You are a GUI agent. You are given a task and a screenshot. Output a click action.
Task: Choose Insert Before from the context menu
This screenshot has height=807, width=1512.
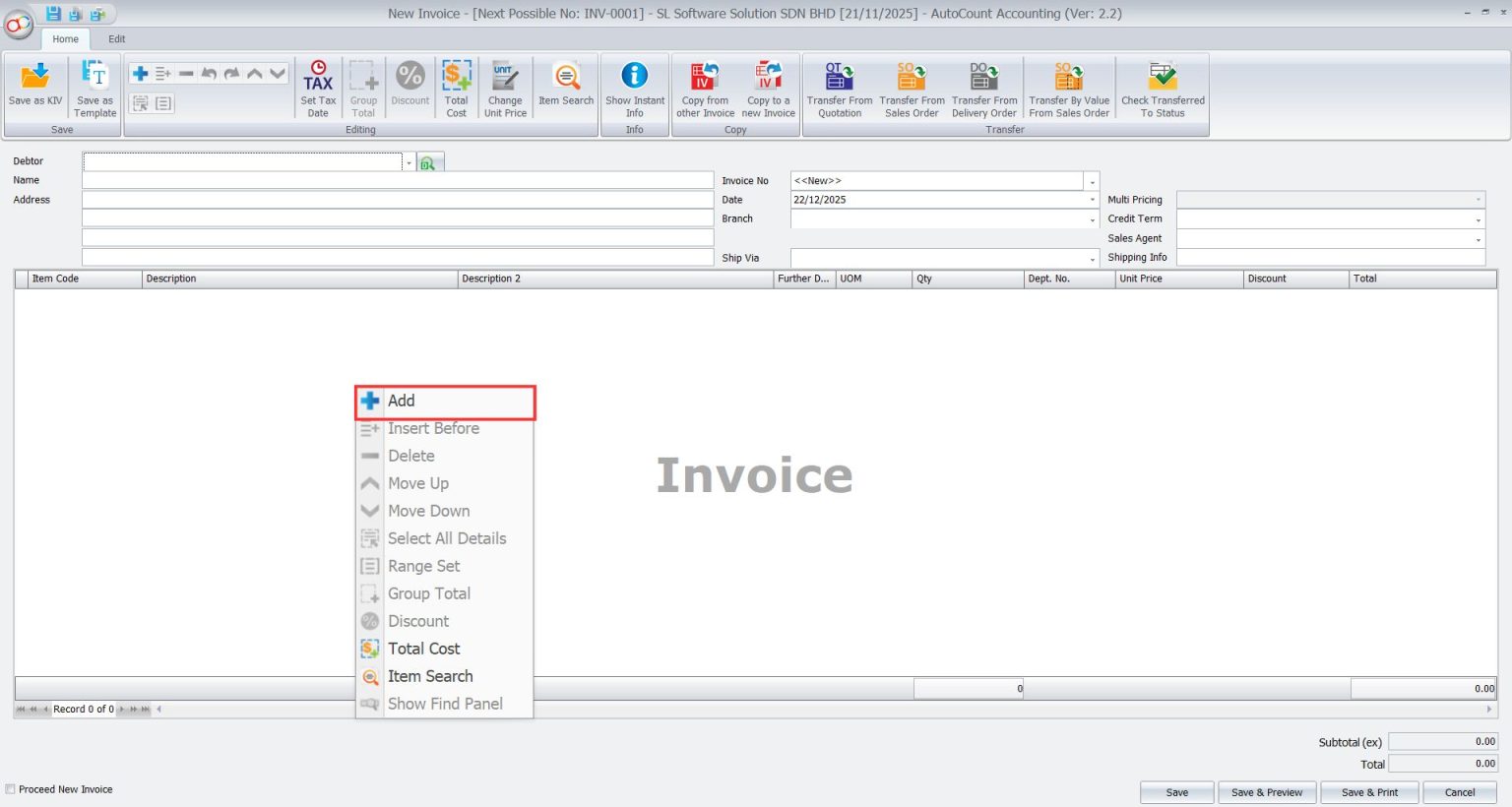click(434, 428)
